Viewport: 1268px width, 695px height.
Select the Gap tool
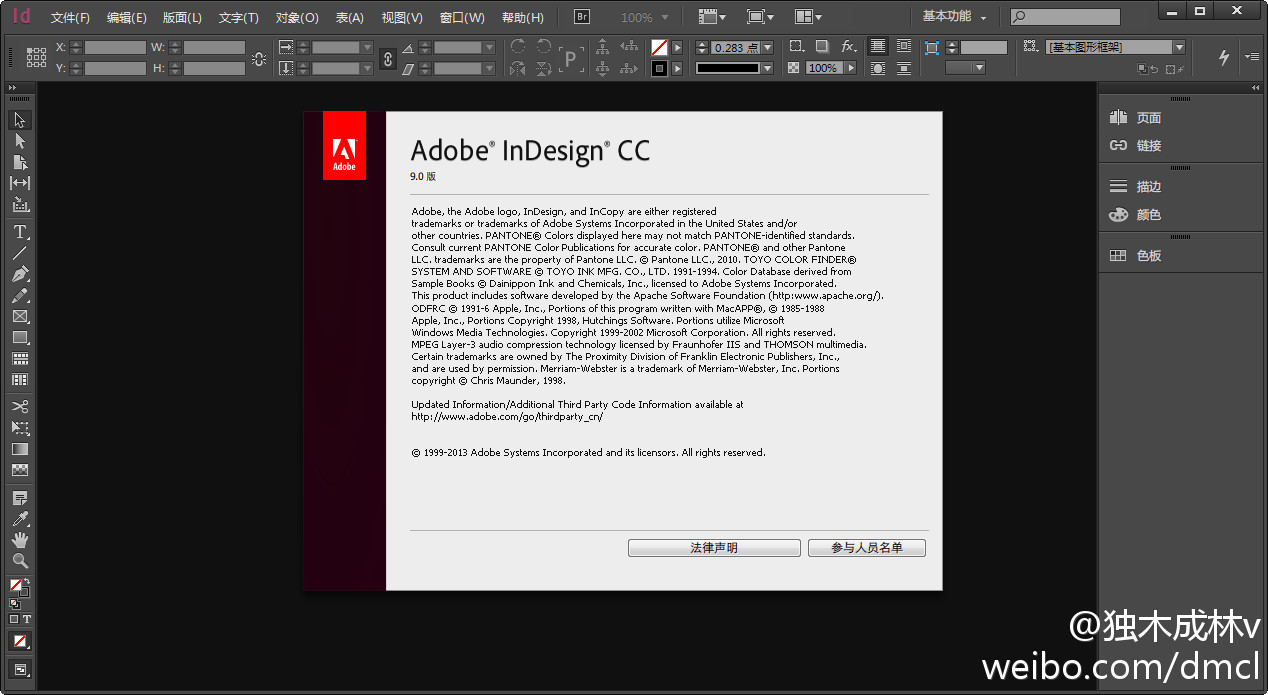point(20,183)
